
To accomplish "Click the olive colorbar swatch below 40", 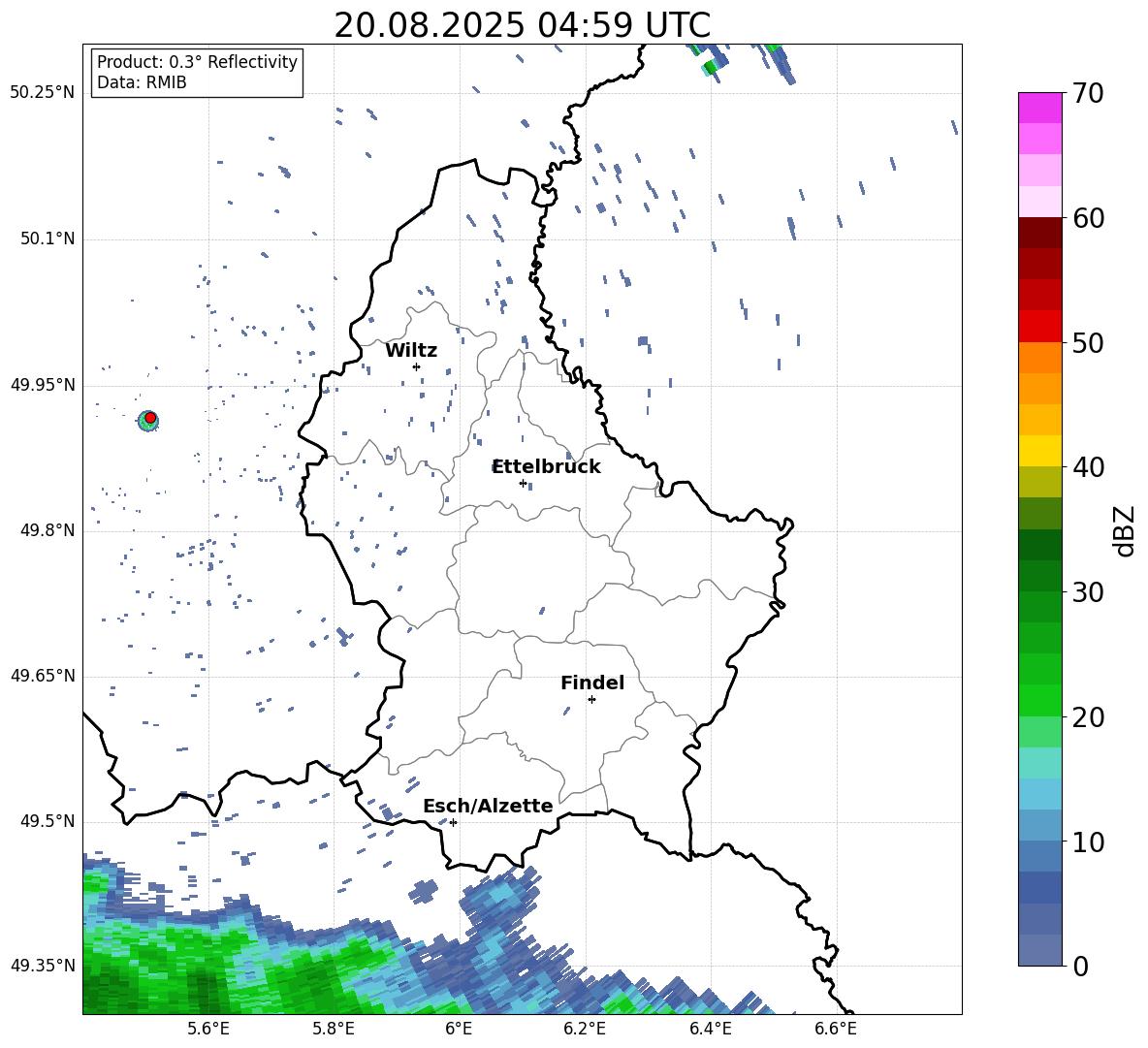I will [1039, 482].
